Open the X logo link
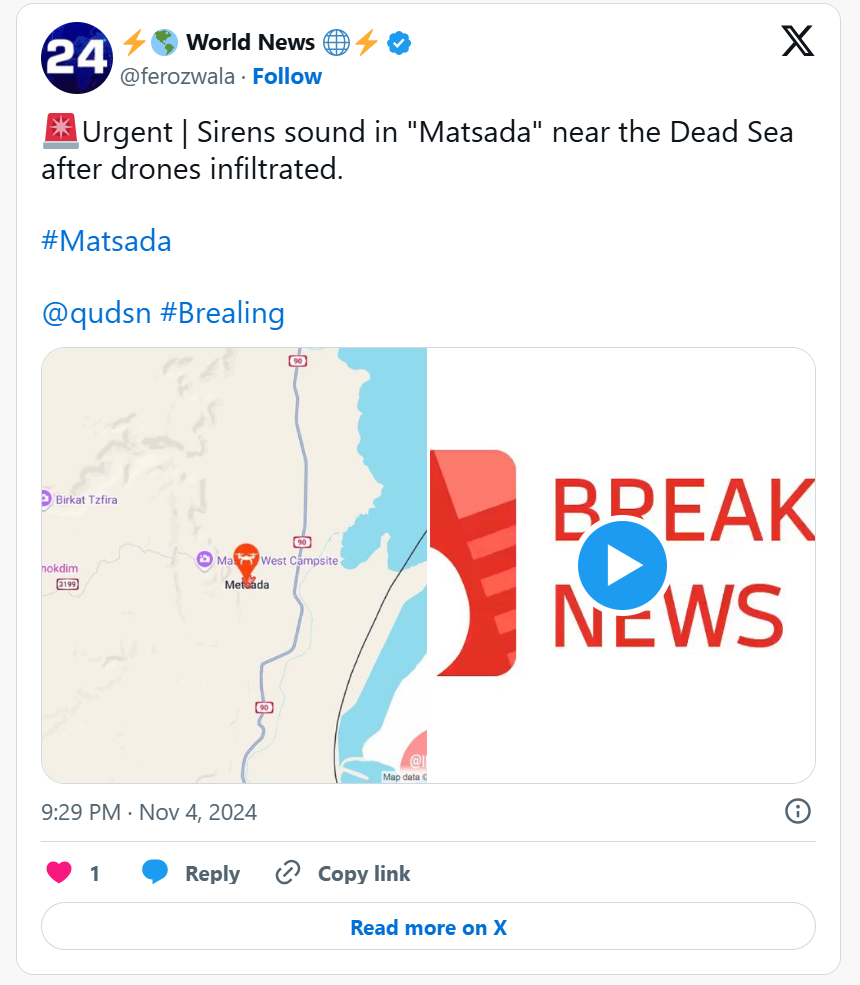The width and height of the screenshot is (860, 985). (x=797, y=41)
